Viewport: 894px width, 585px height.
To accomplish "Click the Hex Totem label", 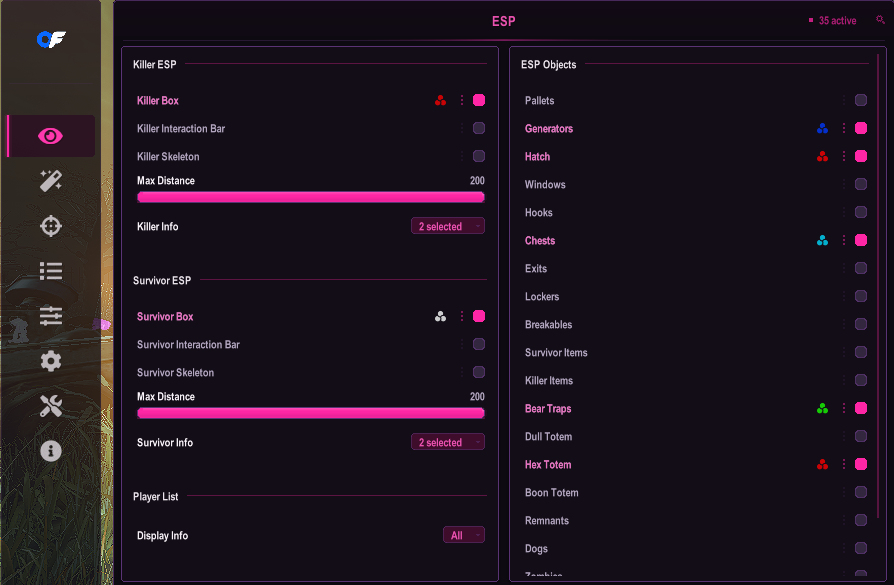I will [548, 465].
